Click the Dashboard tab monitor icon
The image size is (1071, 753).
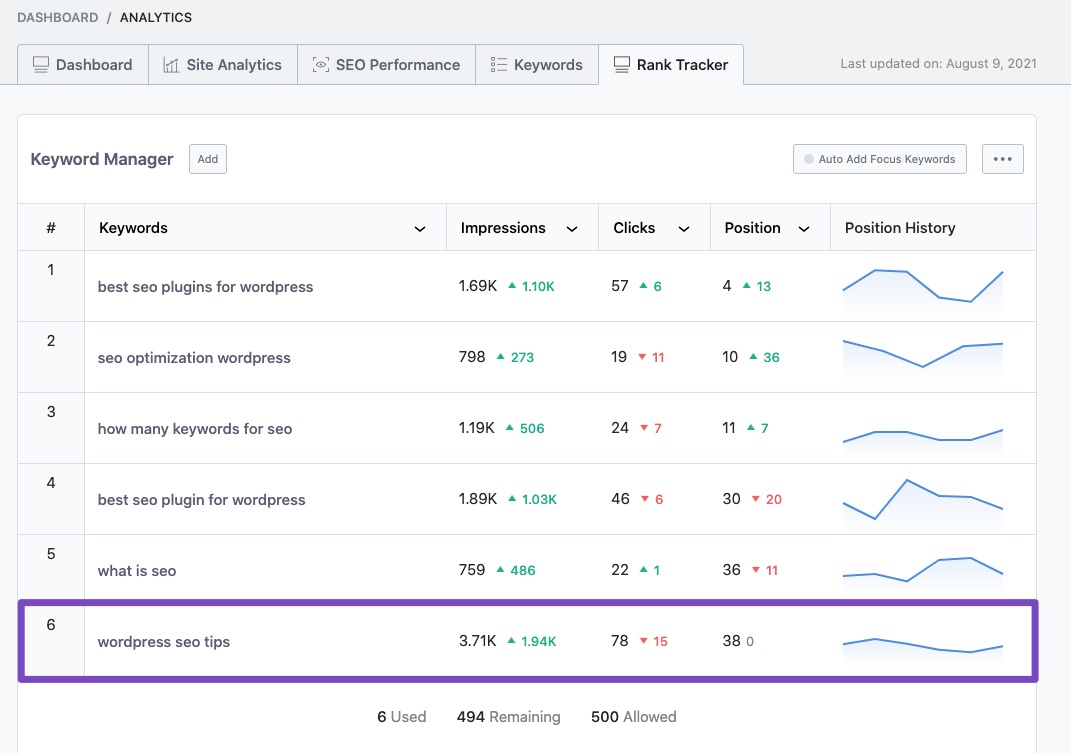tap(41, 65)
